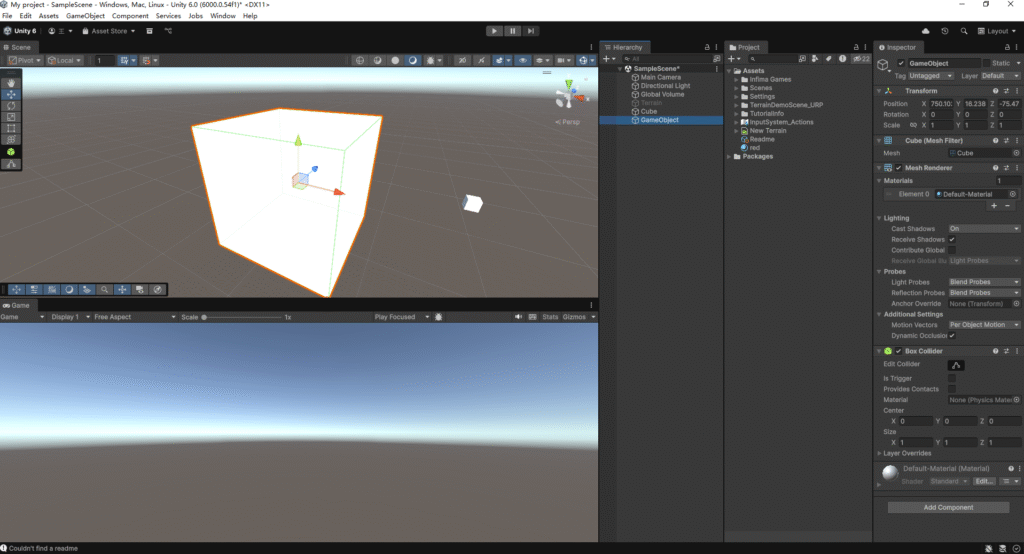1024x554 pixels.
Task: Toggle scene visibility eye icon
Action: pos(522,60)
